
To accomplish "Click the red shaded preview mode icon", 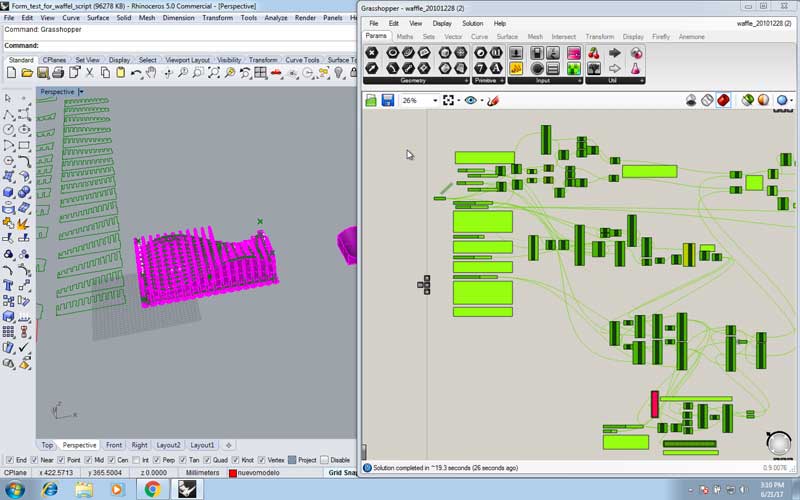I will click(723, 101).
